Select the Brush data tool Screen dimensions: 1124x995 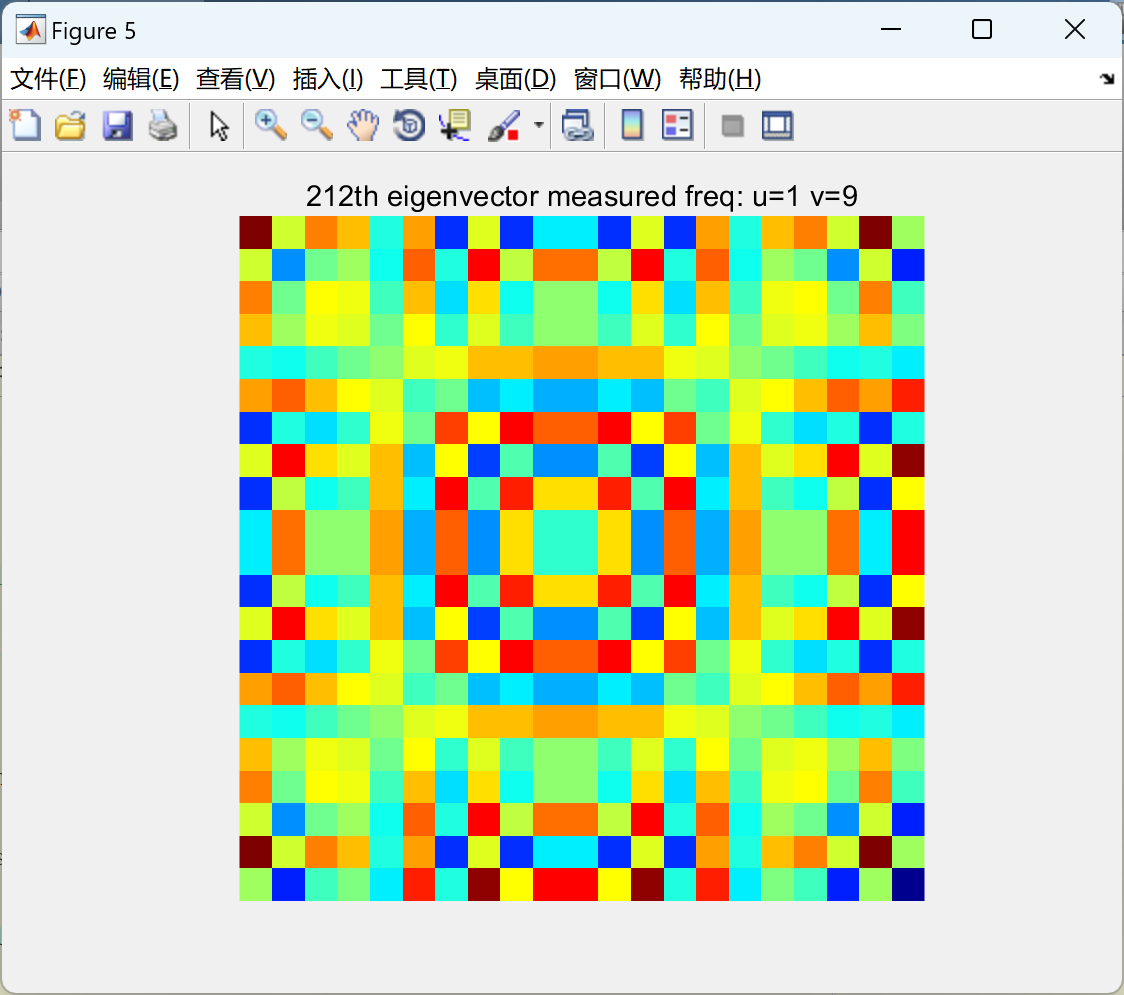click(x=504, y=125)
